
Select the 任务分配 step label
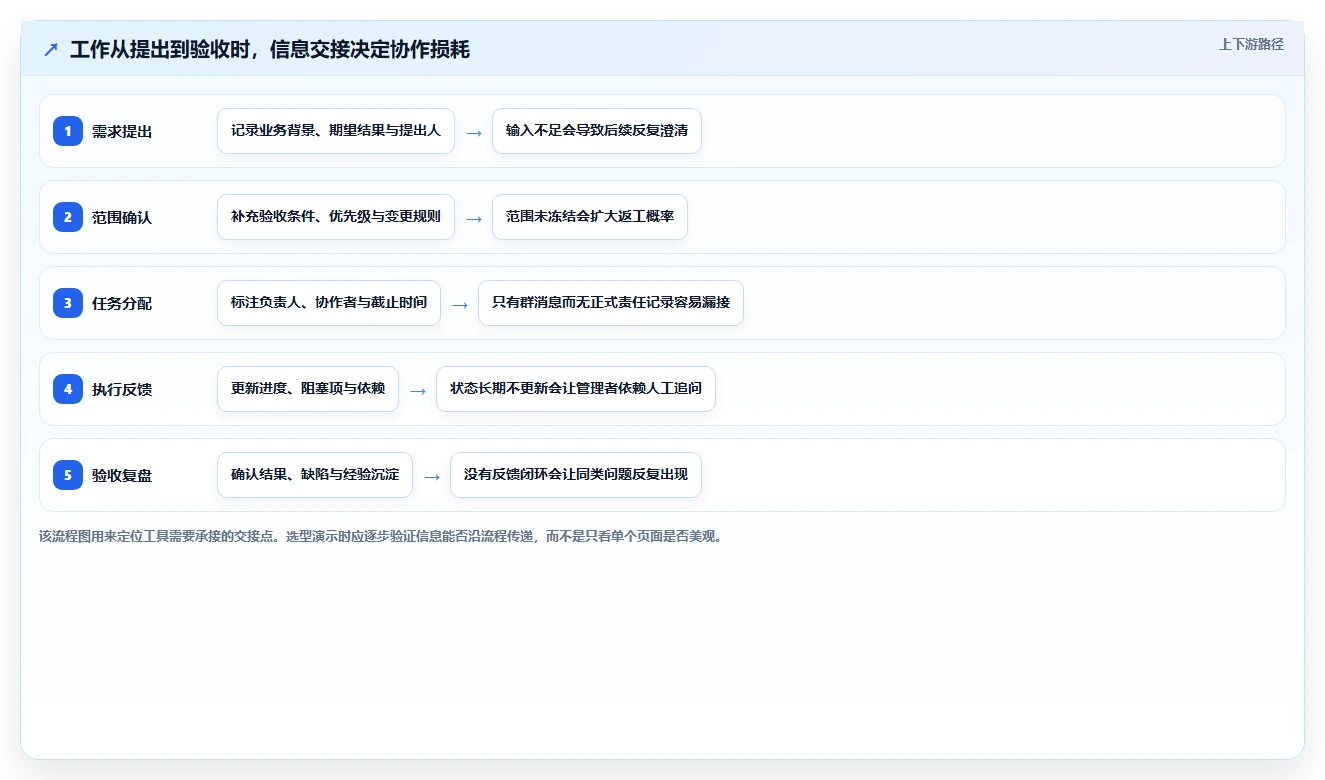(x=122, y=303)
